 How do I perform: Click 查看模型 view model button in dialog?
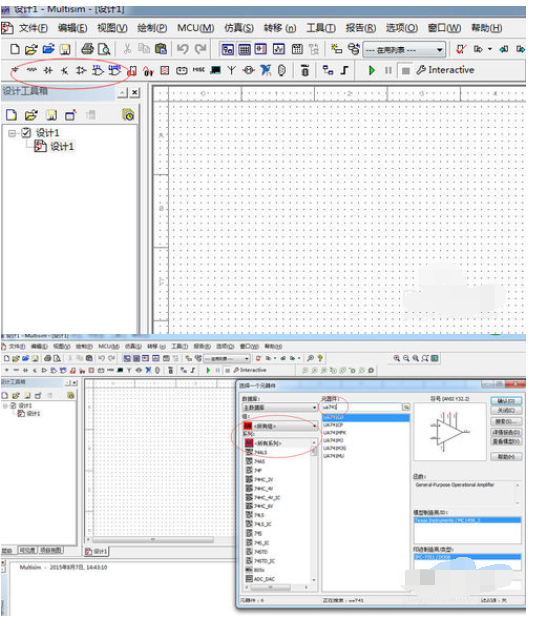pyautogui.click(x=506, y=441)
